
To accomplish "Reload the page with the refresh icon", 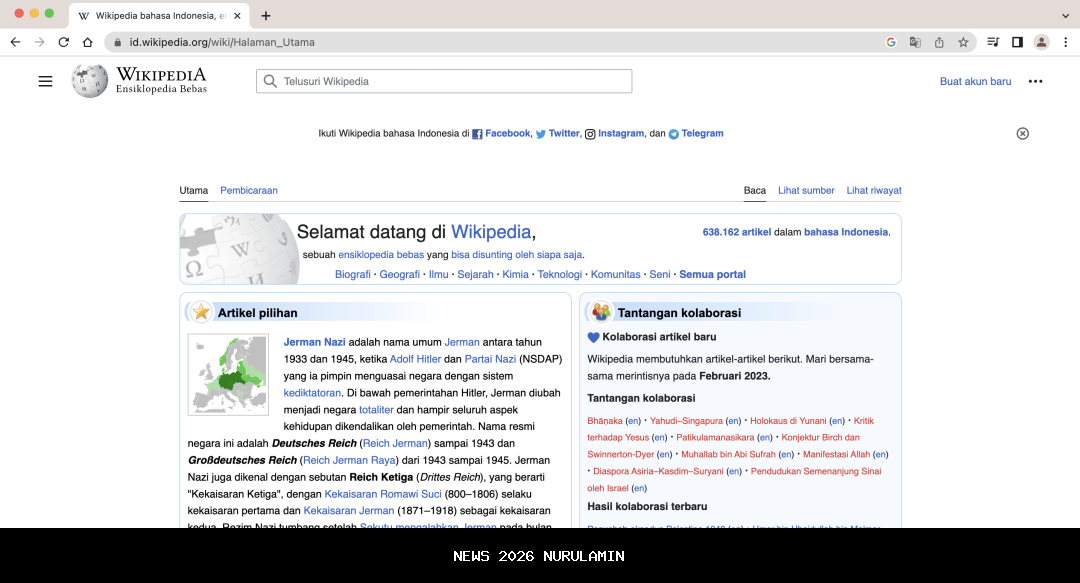I will click(x=64, y=42).
